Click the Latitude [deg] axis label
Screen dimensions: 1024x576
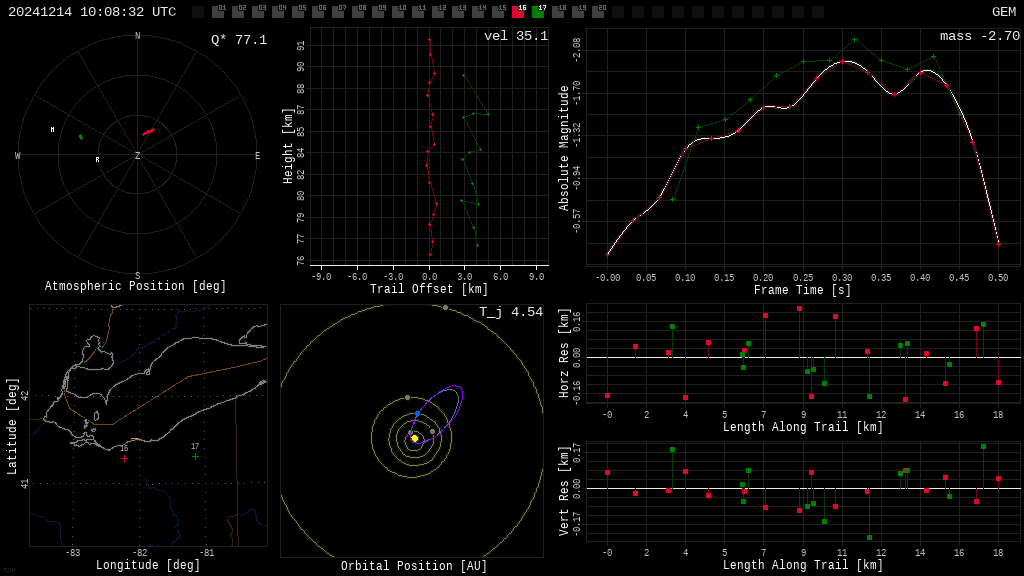12,426
